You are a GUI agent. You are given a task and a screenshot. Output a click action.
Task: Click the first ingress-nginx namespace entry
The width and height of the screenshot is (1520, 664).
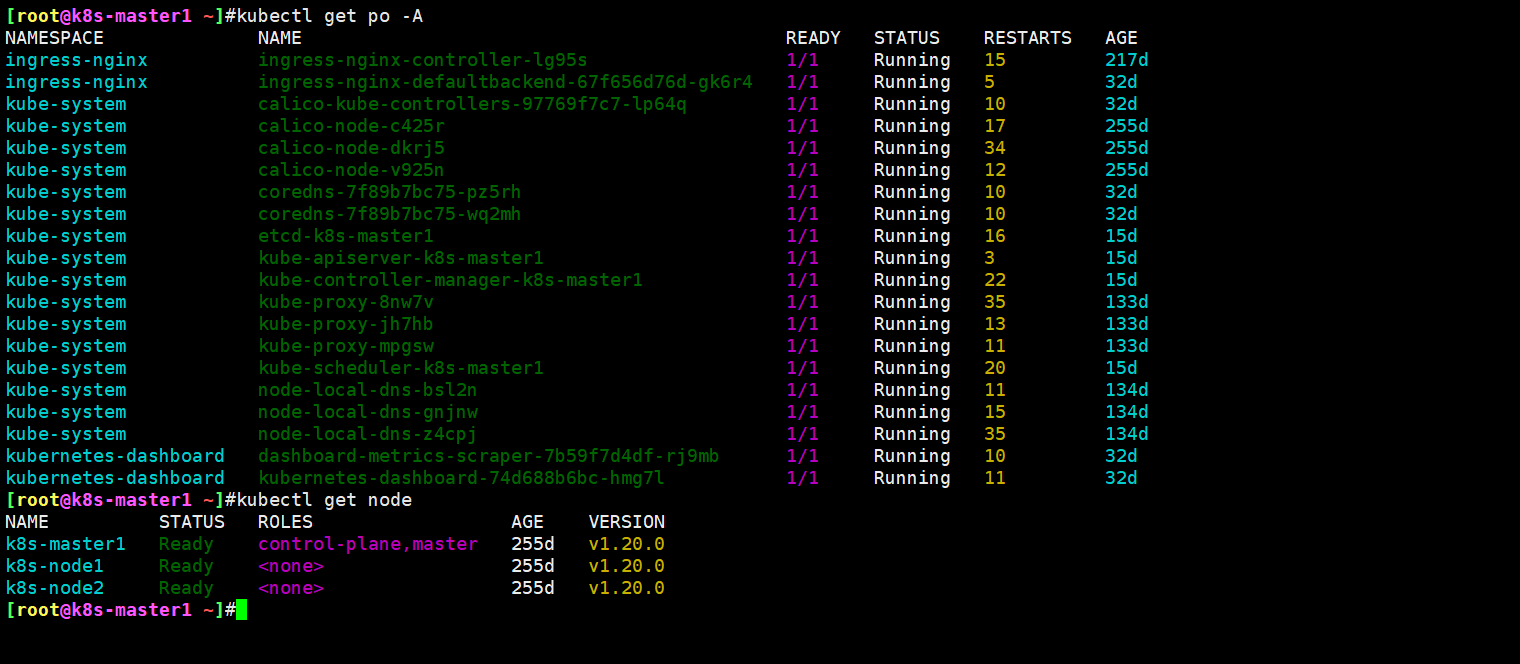[76, 60]
